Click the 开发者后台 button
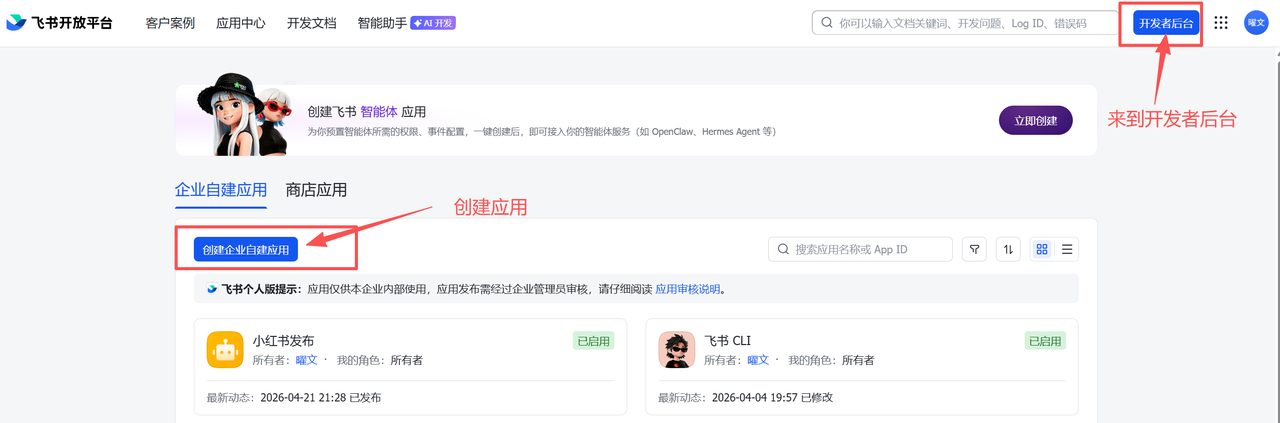The width and height of the screenshot is (1280, 423). click(1166, 23)
